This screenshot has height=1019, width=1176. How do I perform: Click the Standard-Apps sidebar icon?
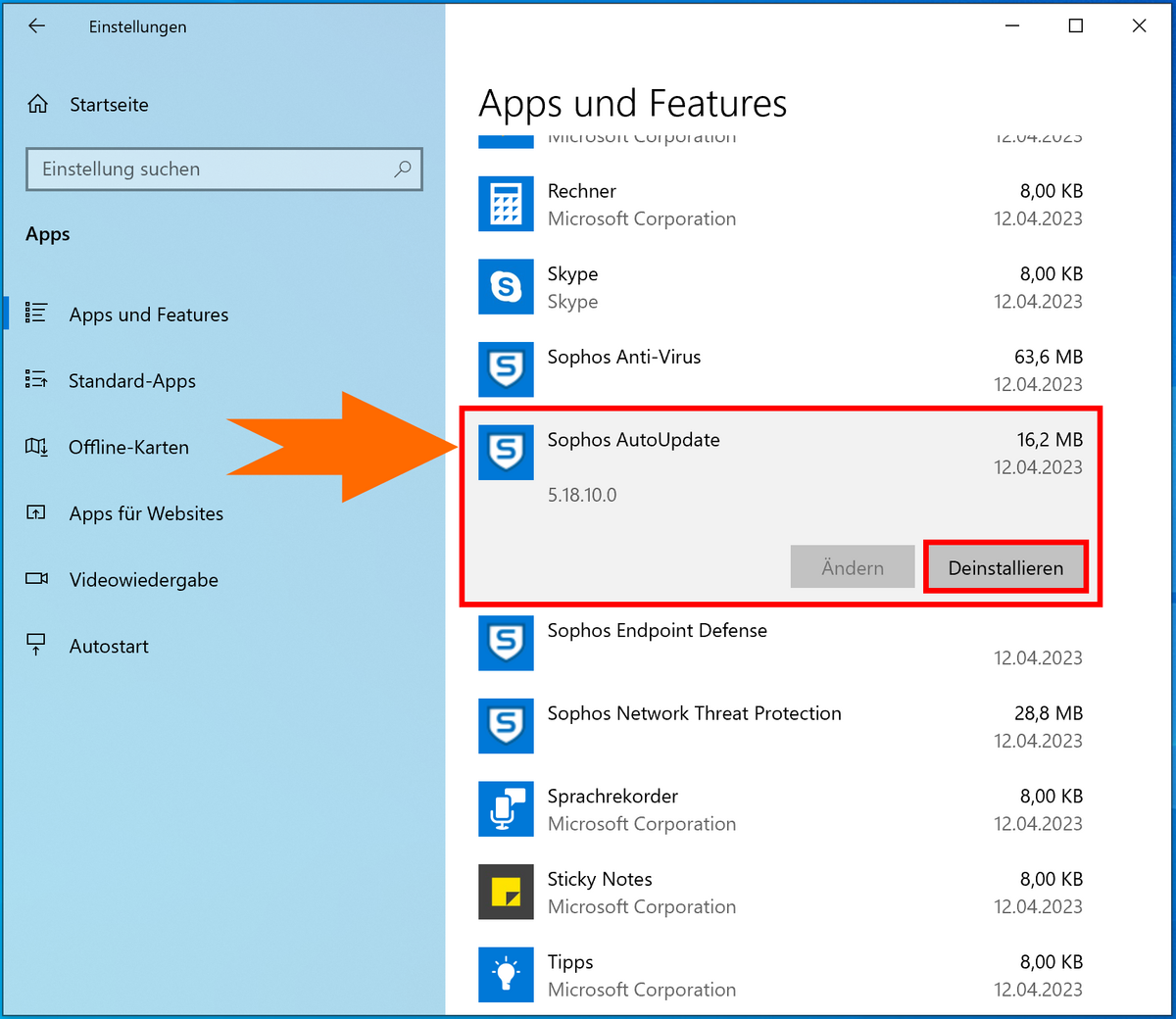coord(36,380)
